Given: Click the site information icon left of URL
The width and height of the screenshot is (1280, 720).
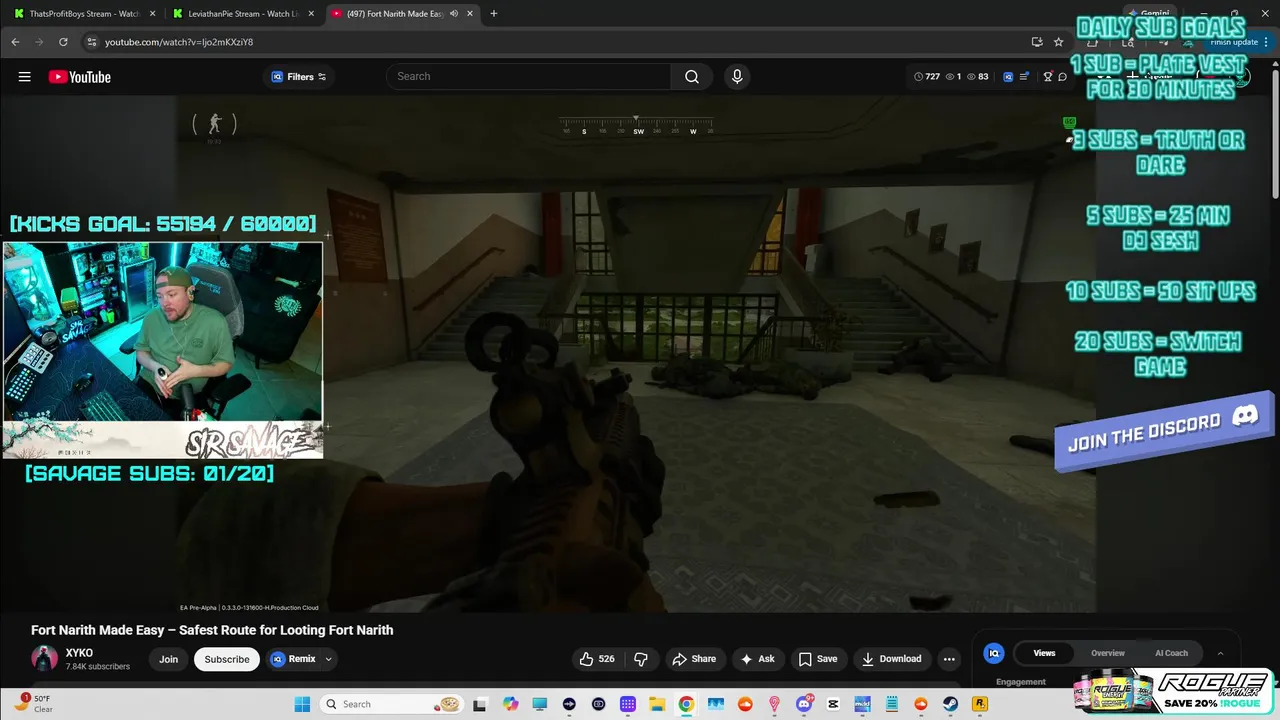Looking at the screenshot, I should tap(91, 42).
